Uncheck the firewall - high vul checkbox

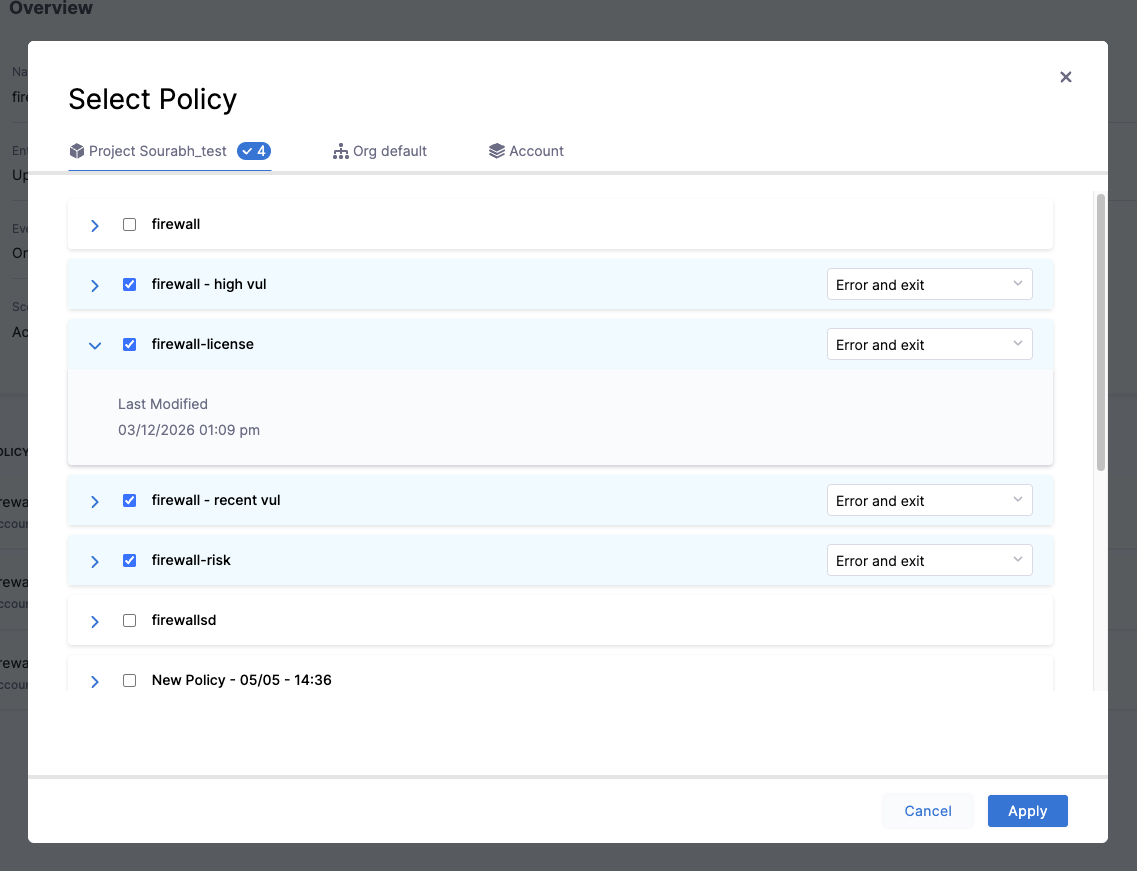pos(129,284)
